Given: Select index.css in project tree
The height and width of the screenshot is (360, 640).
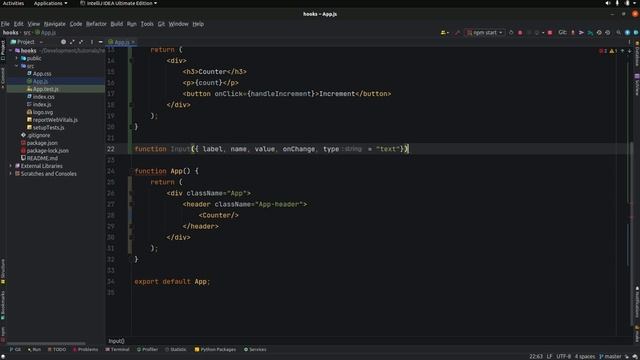Looking at the screenshot, I should [43, 97].
